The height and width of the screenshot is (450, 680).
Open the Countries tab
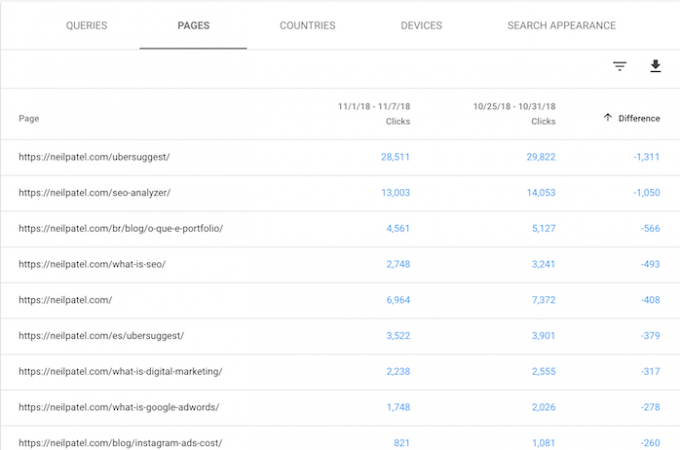307,25
